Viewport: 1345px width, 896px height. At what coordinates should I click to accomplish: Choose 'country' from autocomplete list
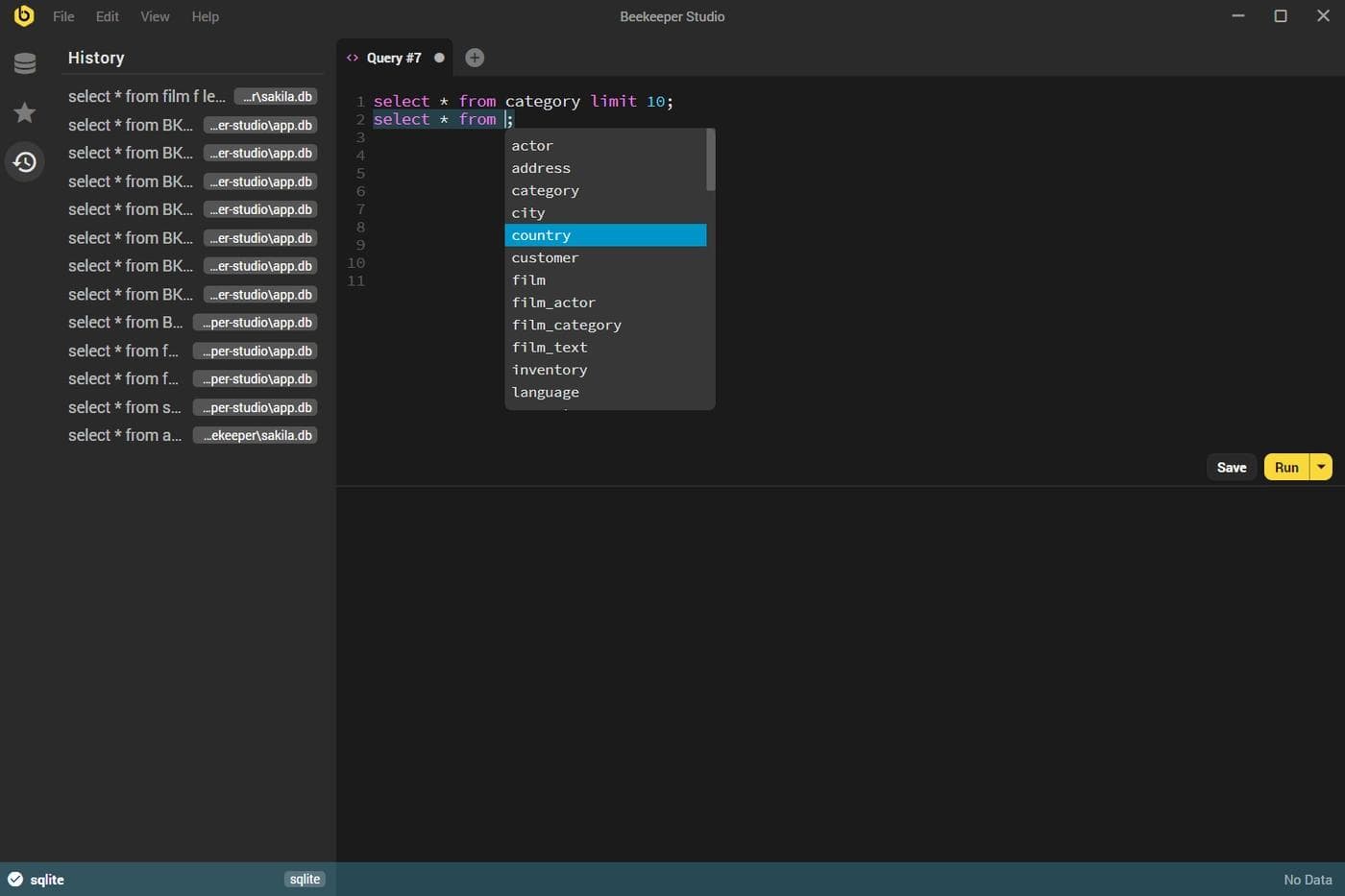(541, 235)
